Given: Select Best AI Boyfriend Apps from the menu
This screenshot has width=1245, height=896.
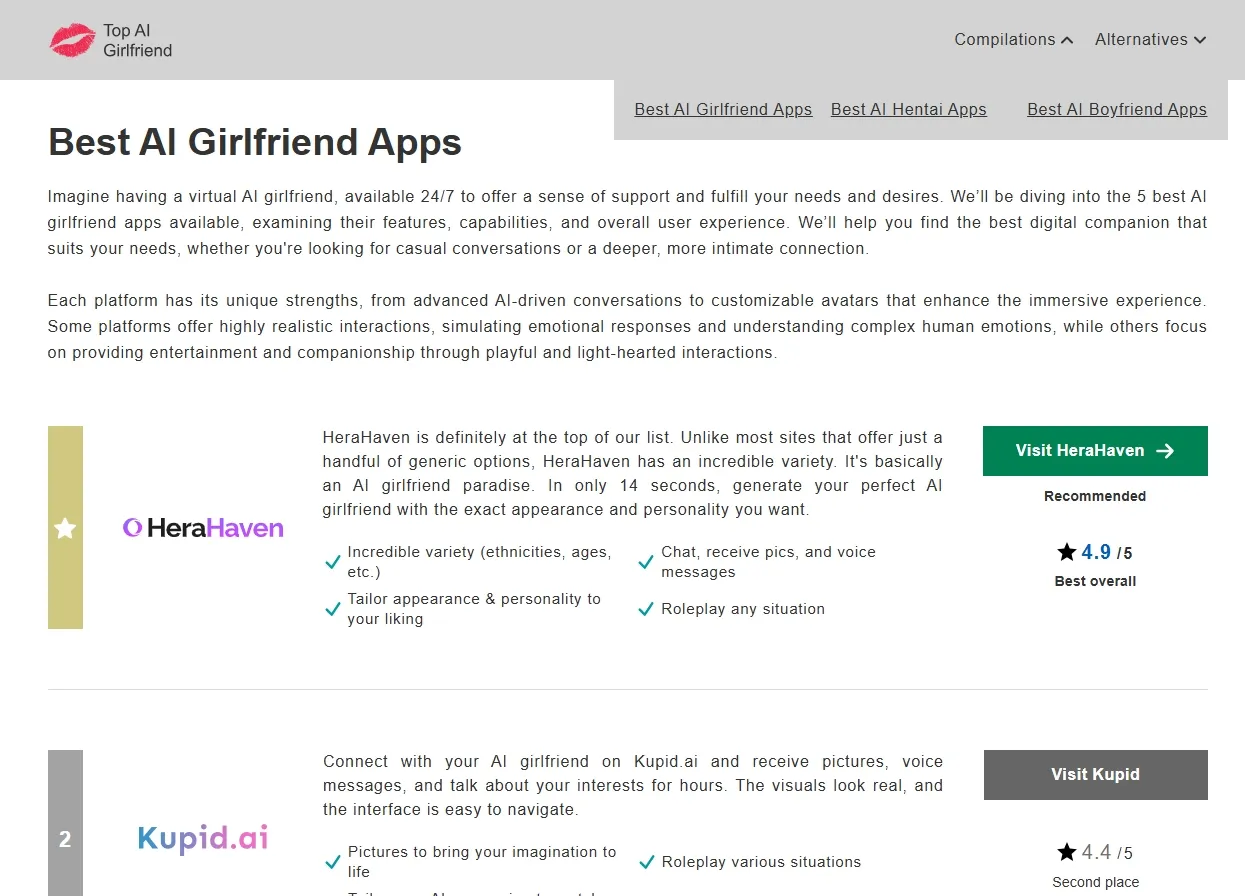Looking at the screenshot, I should click(x=1117, y=109).
